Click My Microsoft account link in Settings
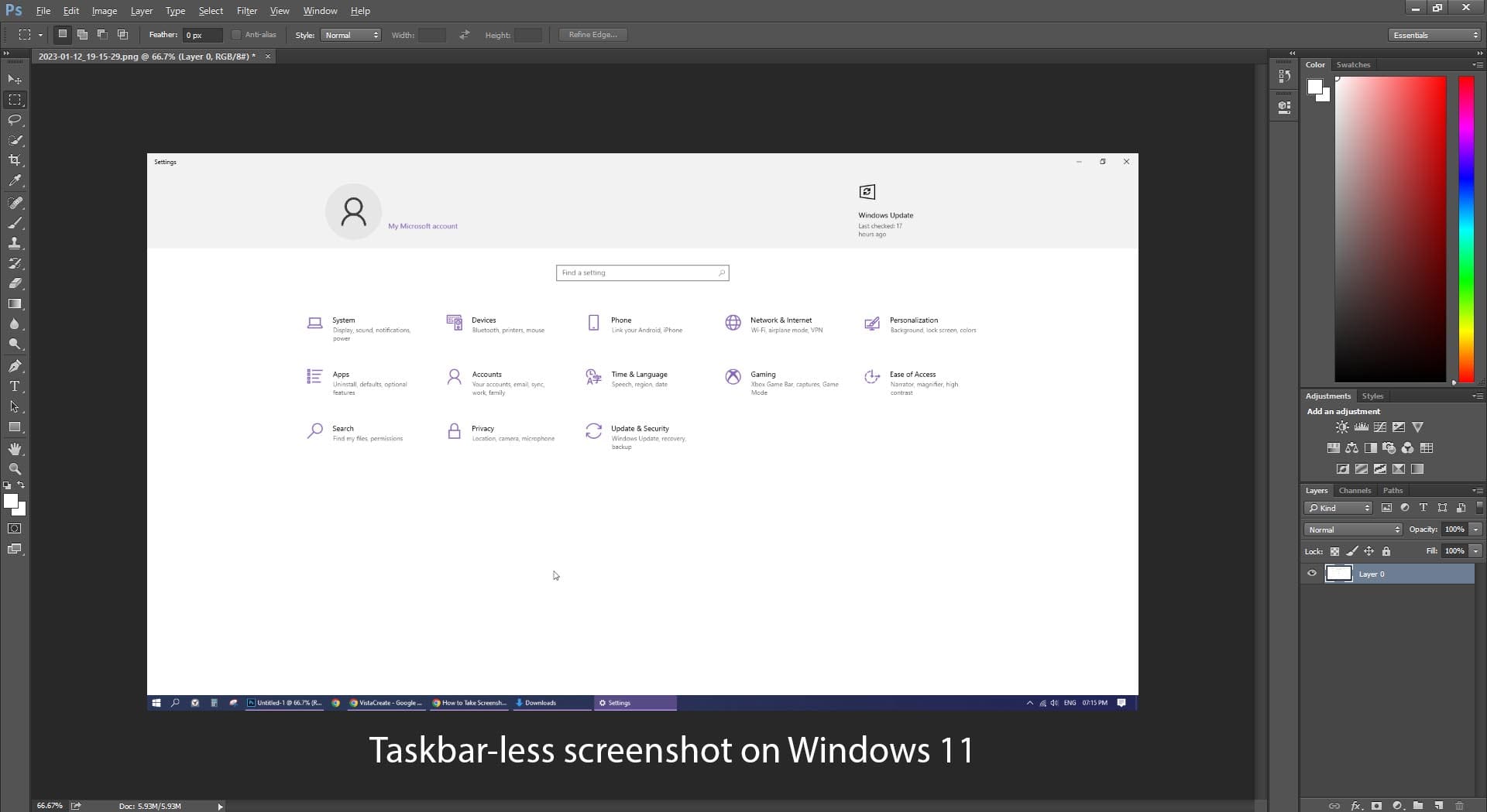This screenshot has height=812, width=1487. pos(423,226)
